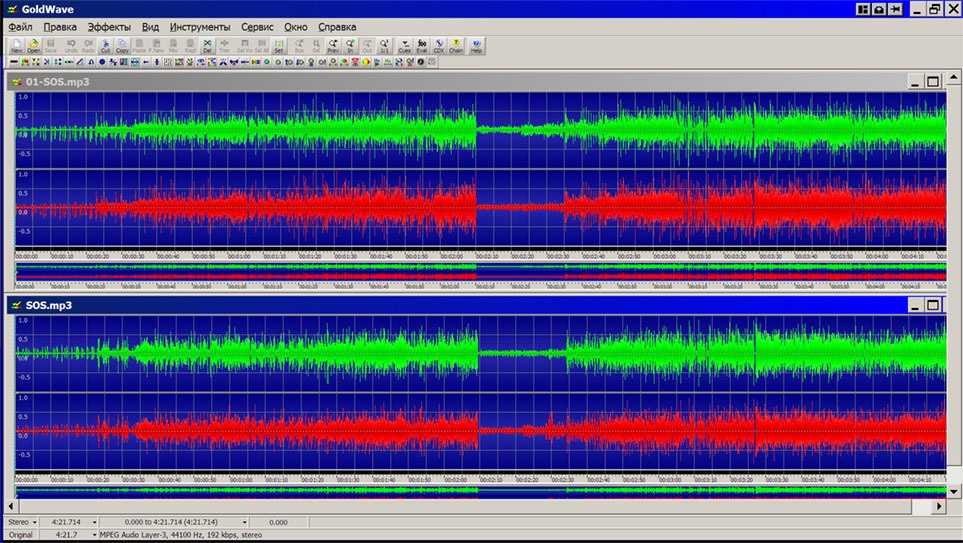Click the Cut toolbar icon
Viewport: 963px width, 543px height.
pos(105,45)
